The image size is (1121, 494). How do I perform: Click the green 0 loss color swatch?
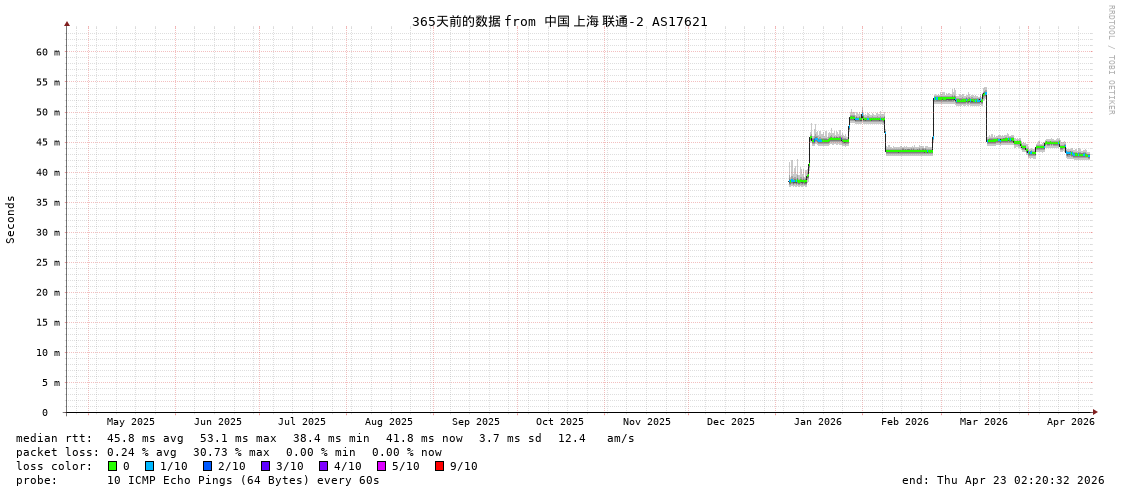pyautogui.click(x=113, y=466)
